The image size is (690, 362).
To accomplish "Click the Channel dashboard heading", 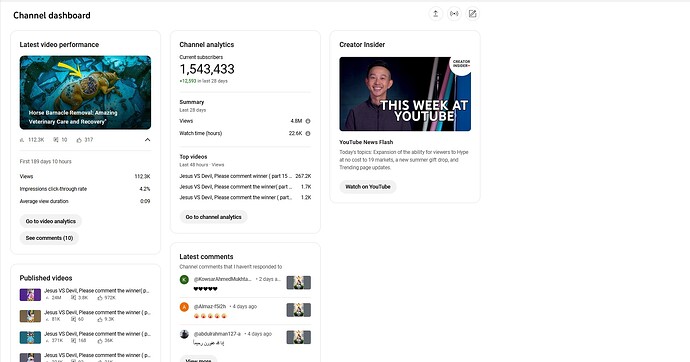I will 52,15.
